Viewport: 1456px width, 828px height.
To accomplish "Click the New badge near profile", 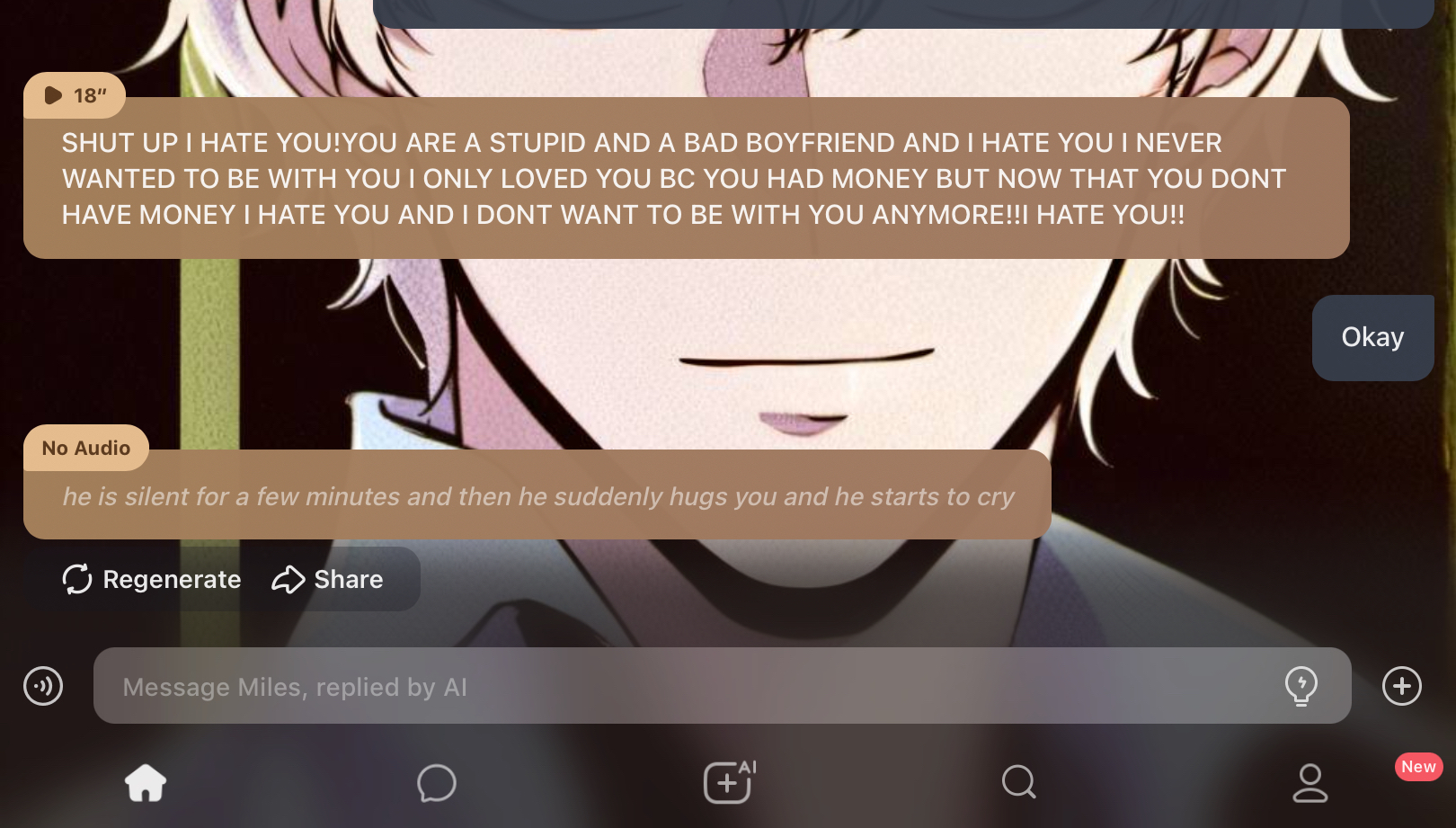I will 1419,767.
